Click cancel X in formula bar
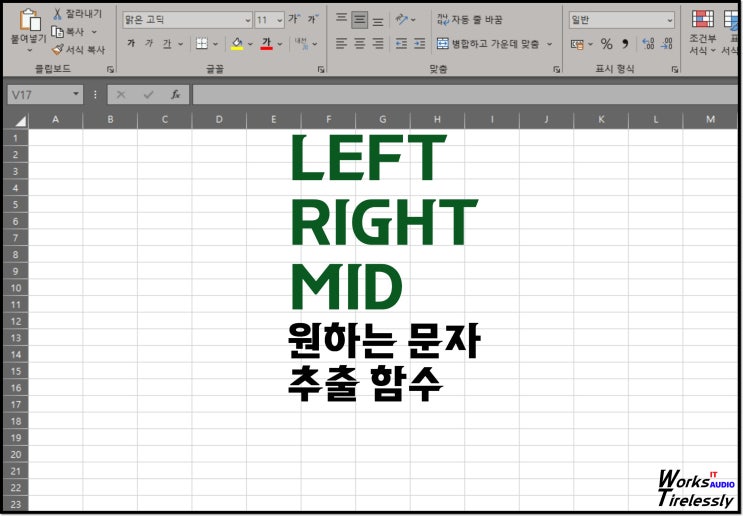The image size is (743, 516). point(121,95)
